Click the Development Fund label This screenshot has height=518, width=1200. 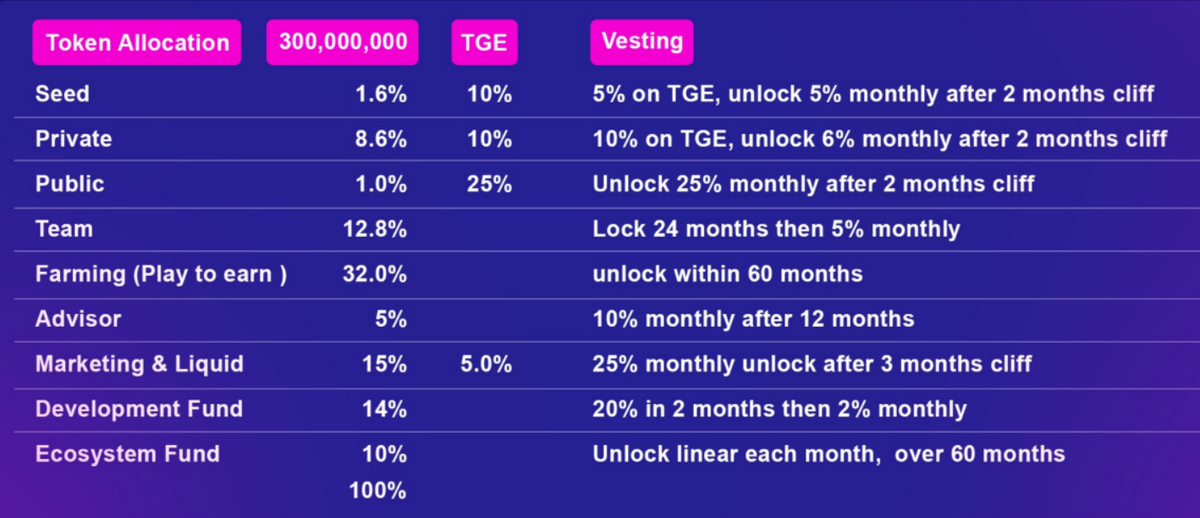point(139,409)
